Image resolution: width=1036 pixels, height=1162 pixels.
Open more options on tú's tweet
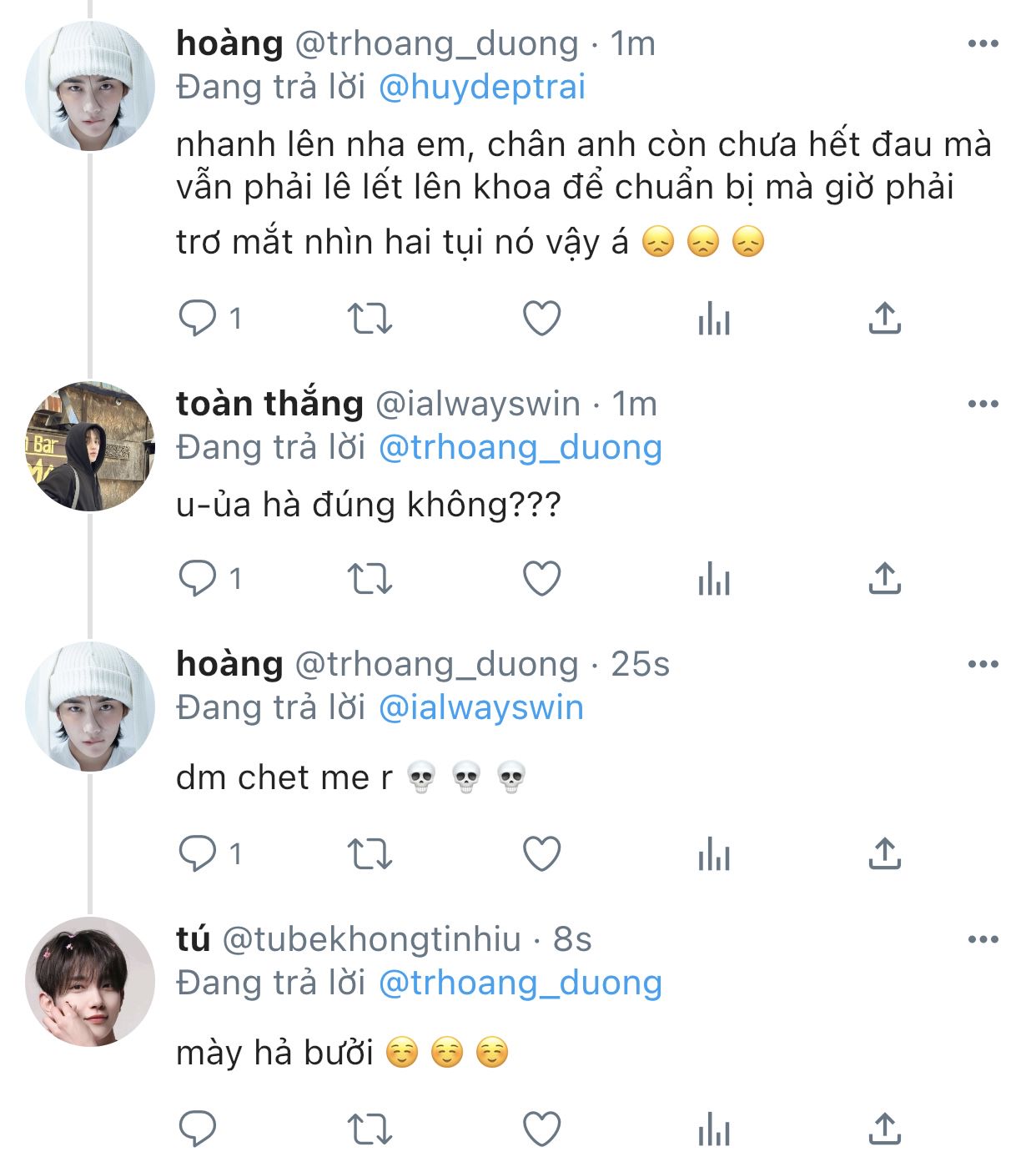[983, 940]
